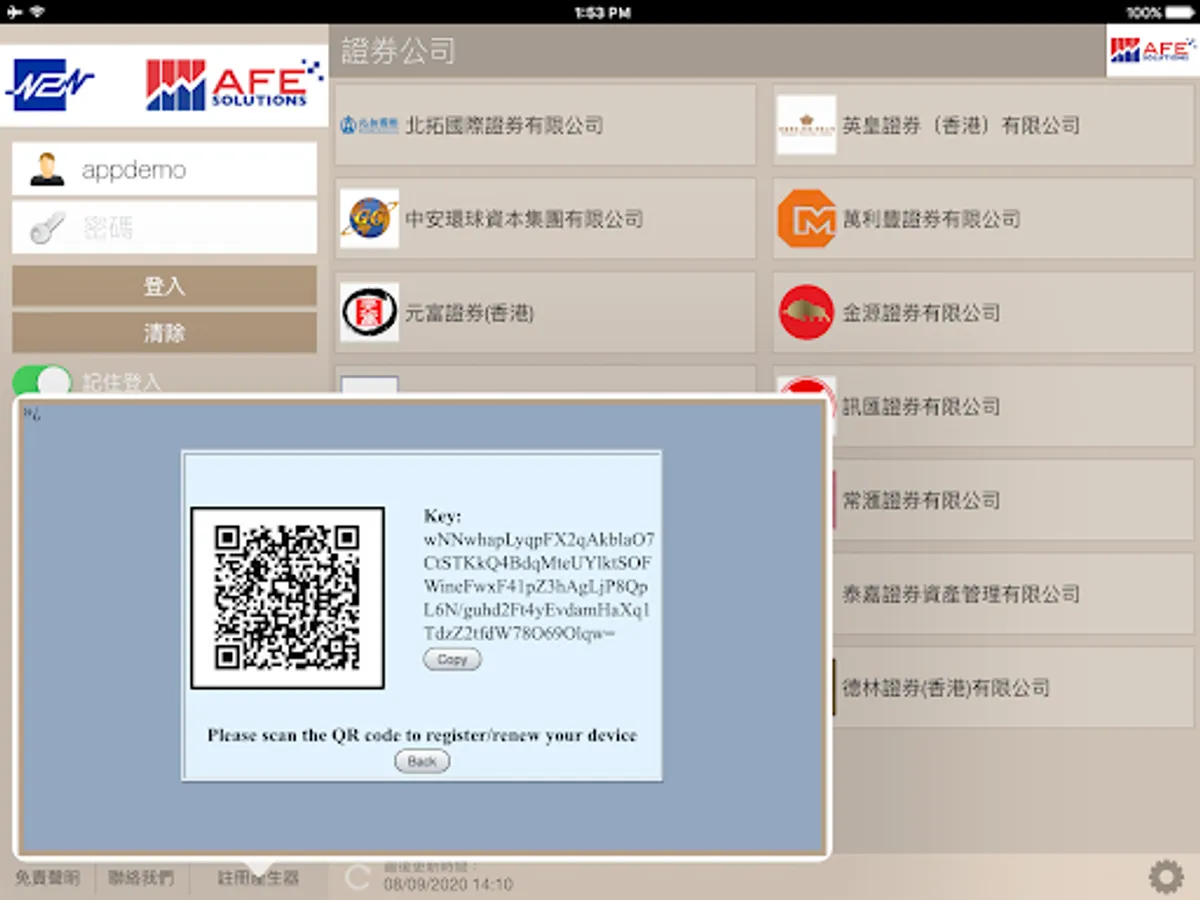This screenshot has height=900, width=1200.
Task: Tap the 元富證券 red seal logo
Action: (x=369, y=312)
